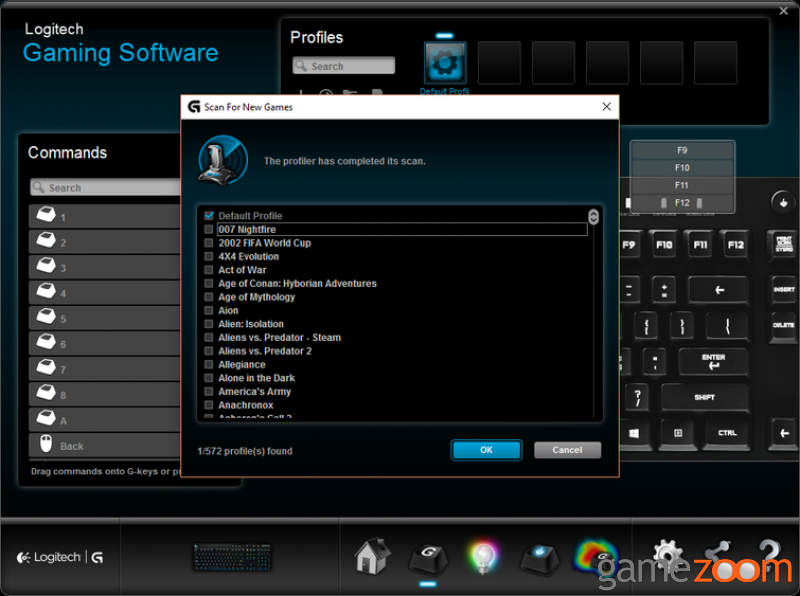800x596 pixels.
Task: Select the key command labeled 7 in Commands
Action: coord(105,369)
